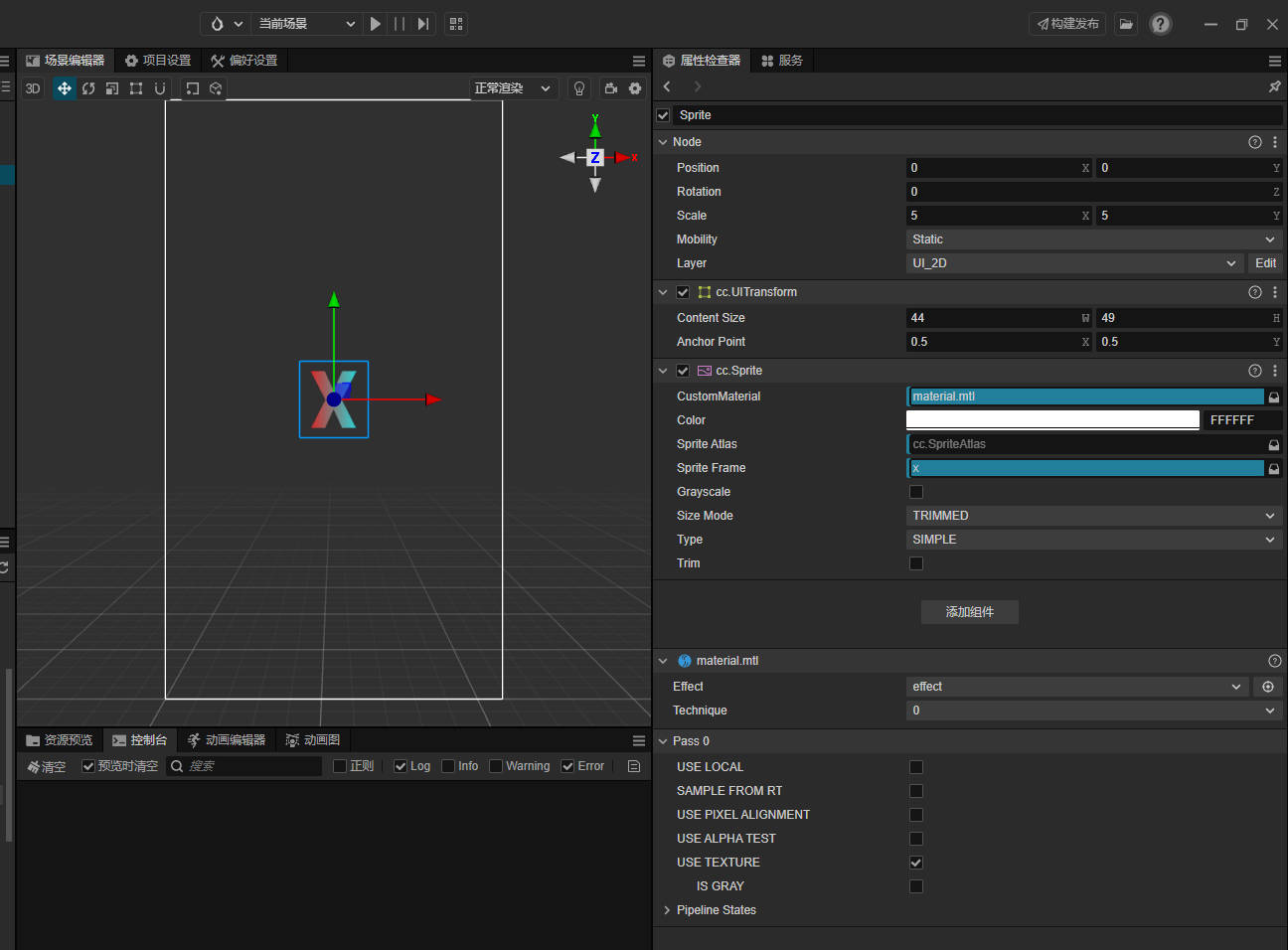Image resolution: width=1288 pixels, height=950 pixels.
Task: Open the white Color swatch picker
Action: pos(1052,420)
